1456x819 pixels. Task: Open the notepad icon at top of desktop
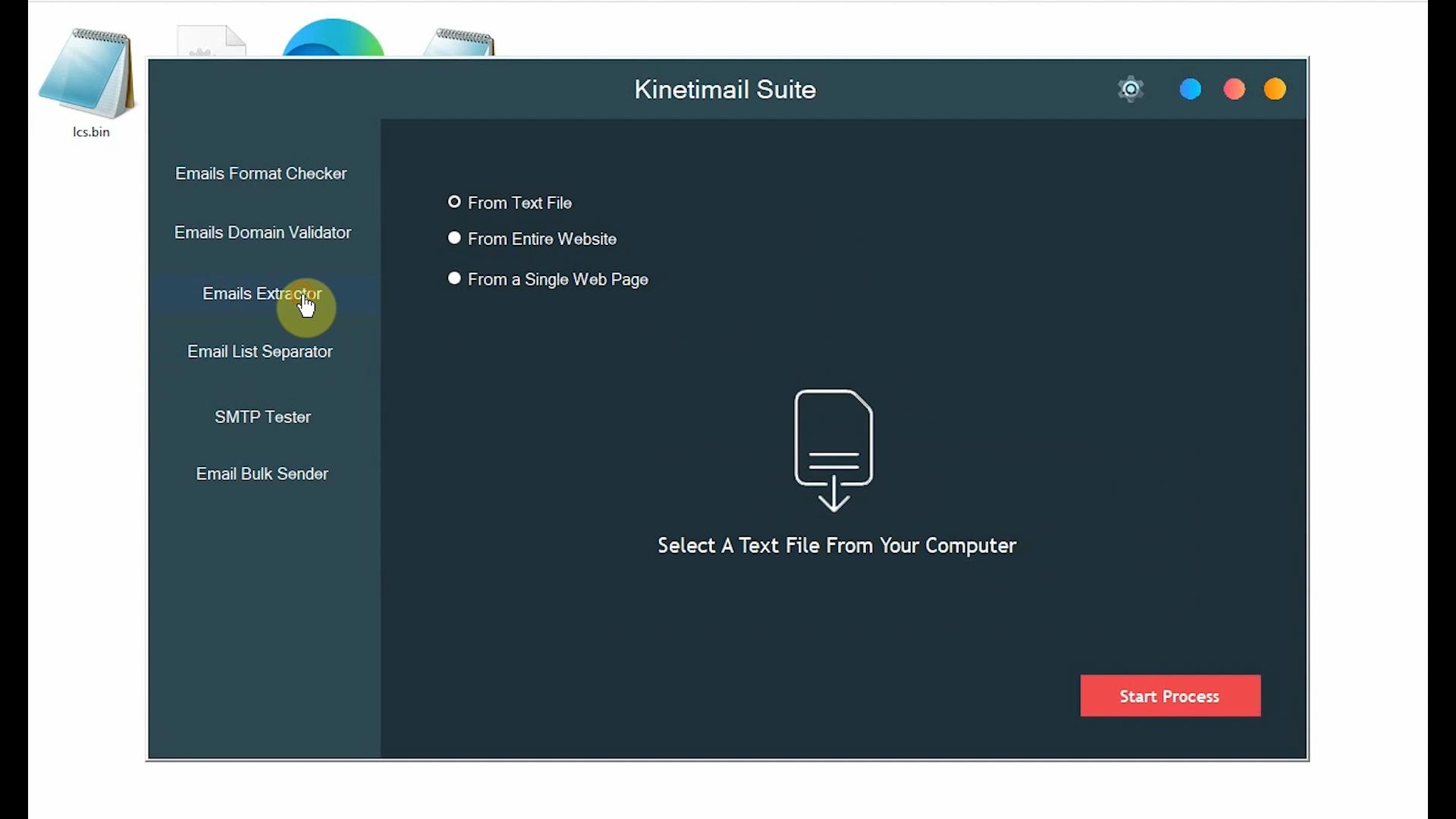tap(459, 38)
